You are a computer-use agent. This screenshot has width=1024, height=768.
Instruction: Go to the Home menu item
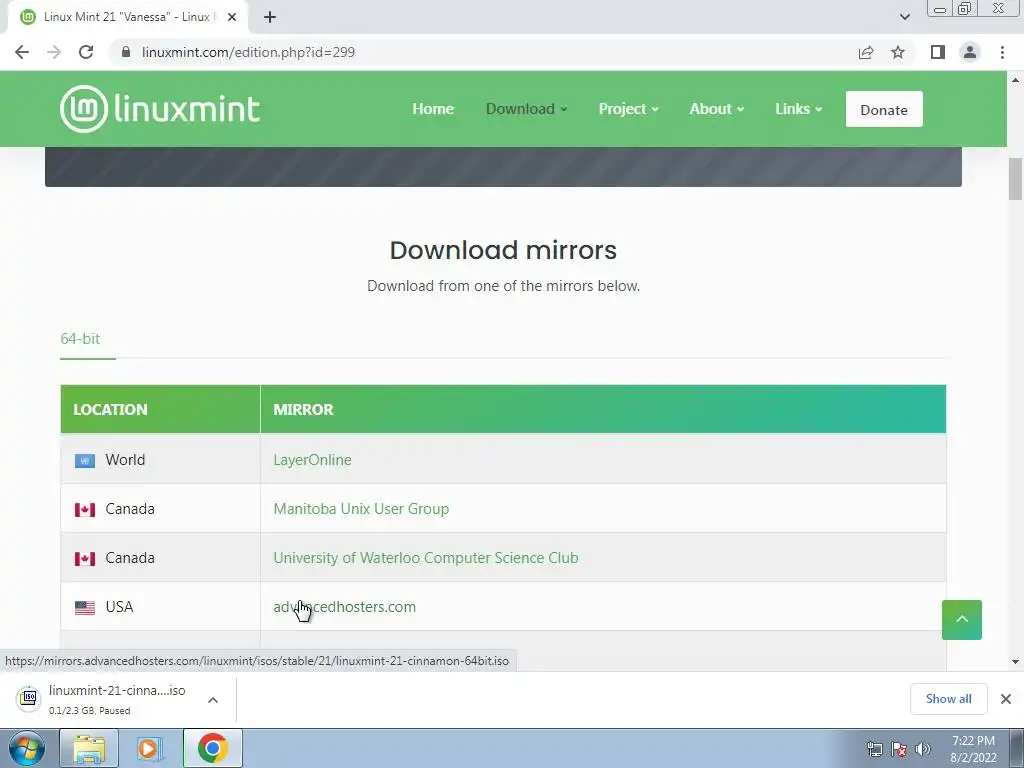(433, 109)
